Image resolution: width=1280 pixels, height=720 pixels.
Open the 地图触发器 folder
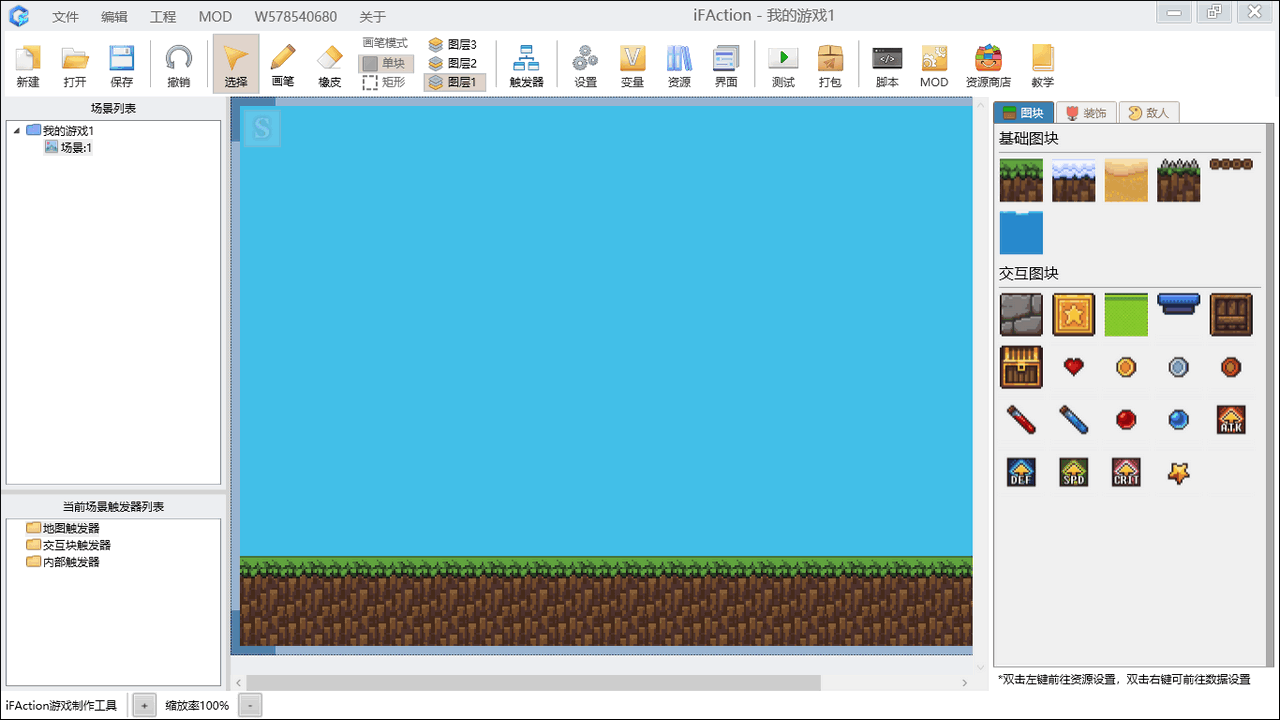(63, 528)
